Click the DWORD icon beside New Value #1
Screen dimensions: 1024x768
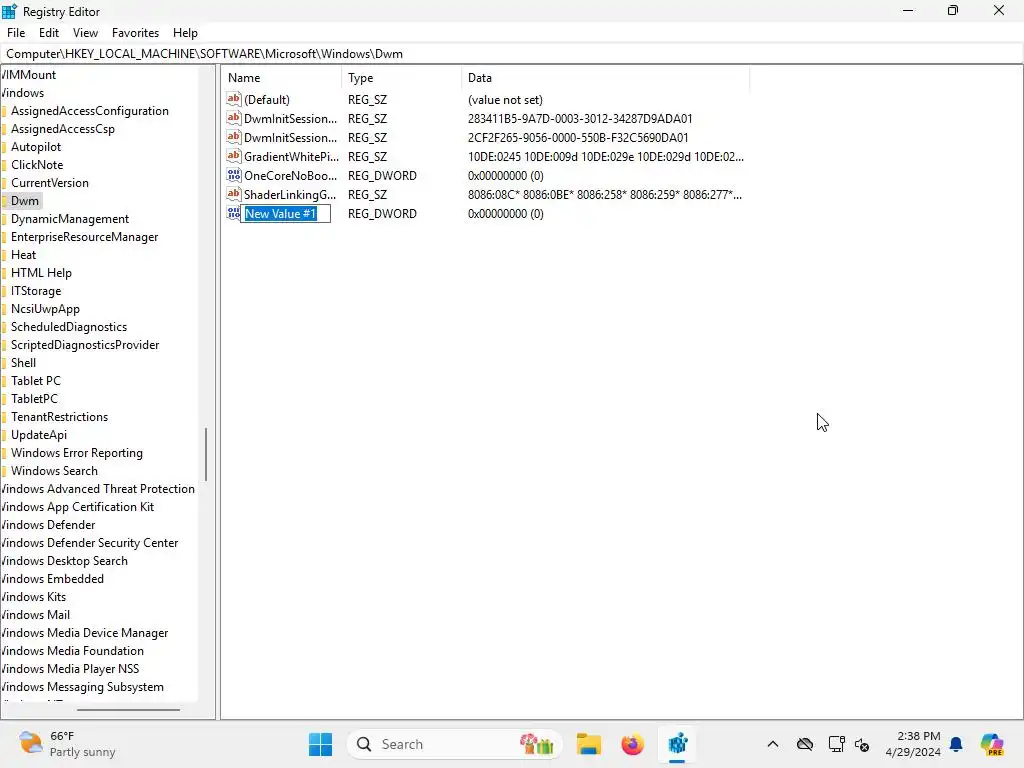pos(234,213)
